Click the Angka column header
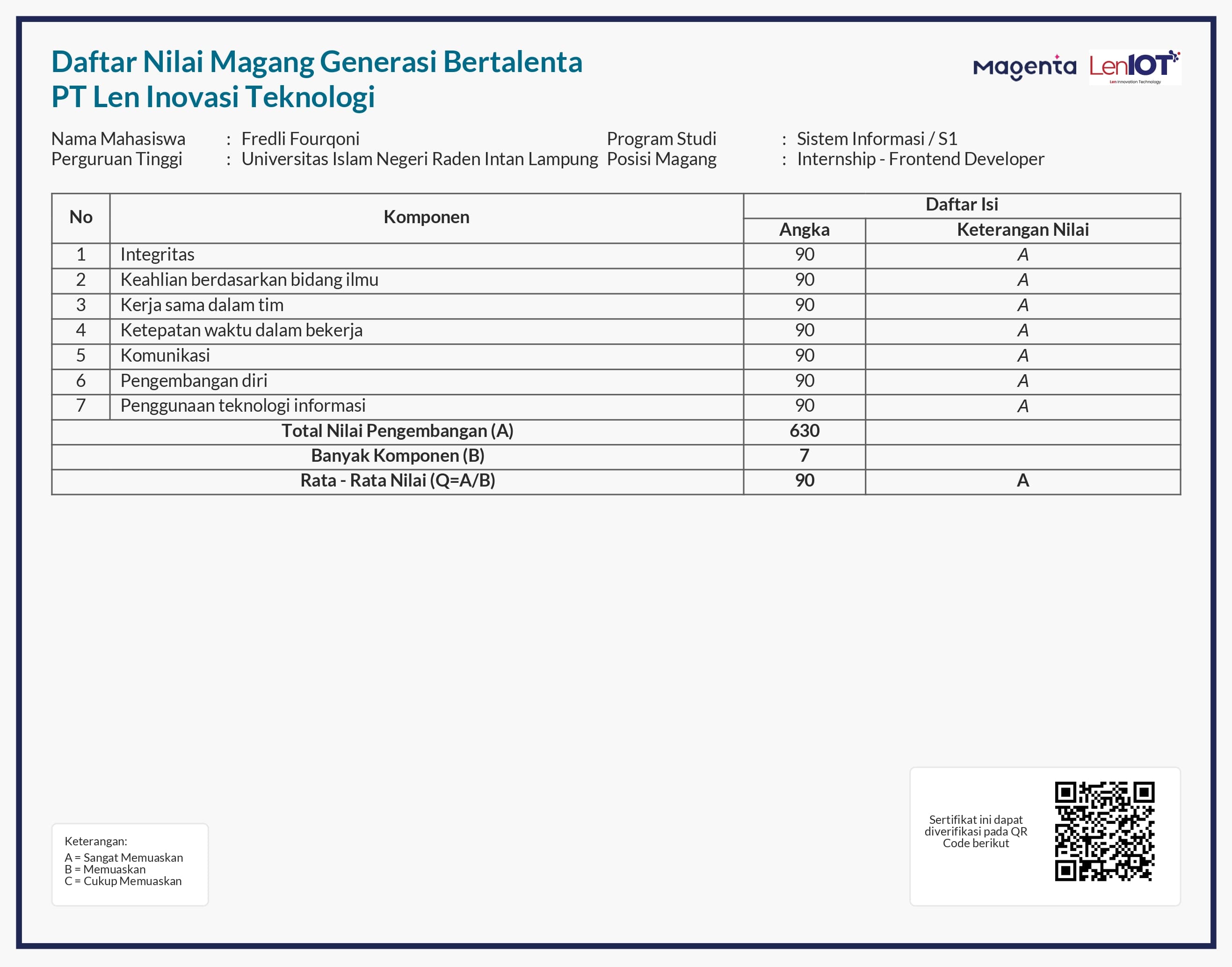 pyautogui.click(x=804, y=229)
